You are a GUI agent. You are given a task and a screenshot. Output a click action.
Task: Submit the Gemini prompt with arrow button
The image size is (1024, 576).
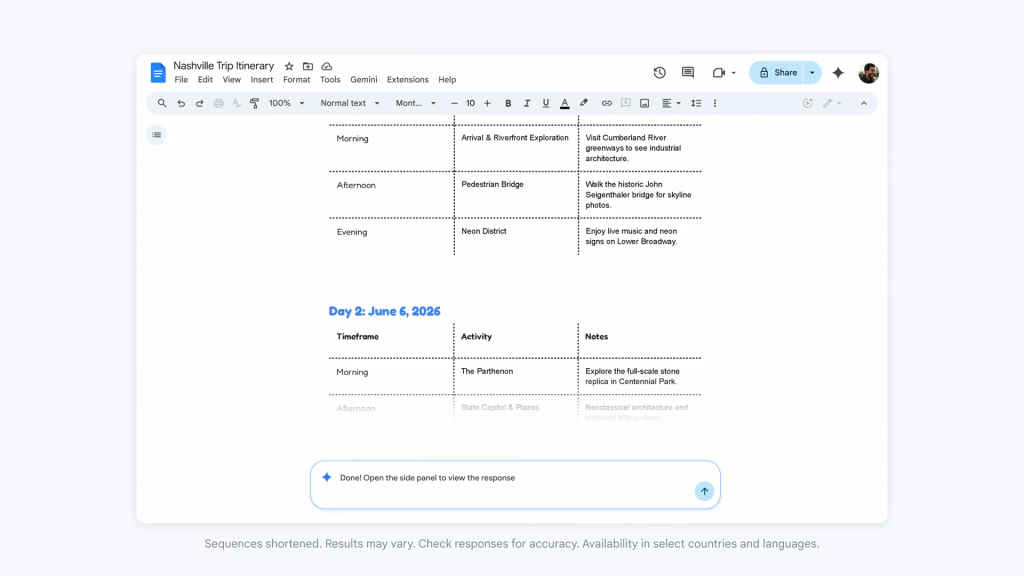point(704,491)
